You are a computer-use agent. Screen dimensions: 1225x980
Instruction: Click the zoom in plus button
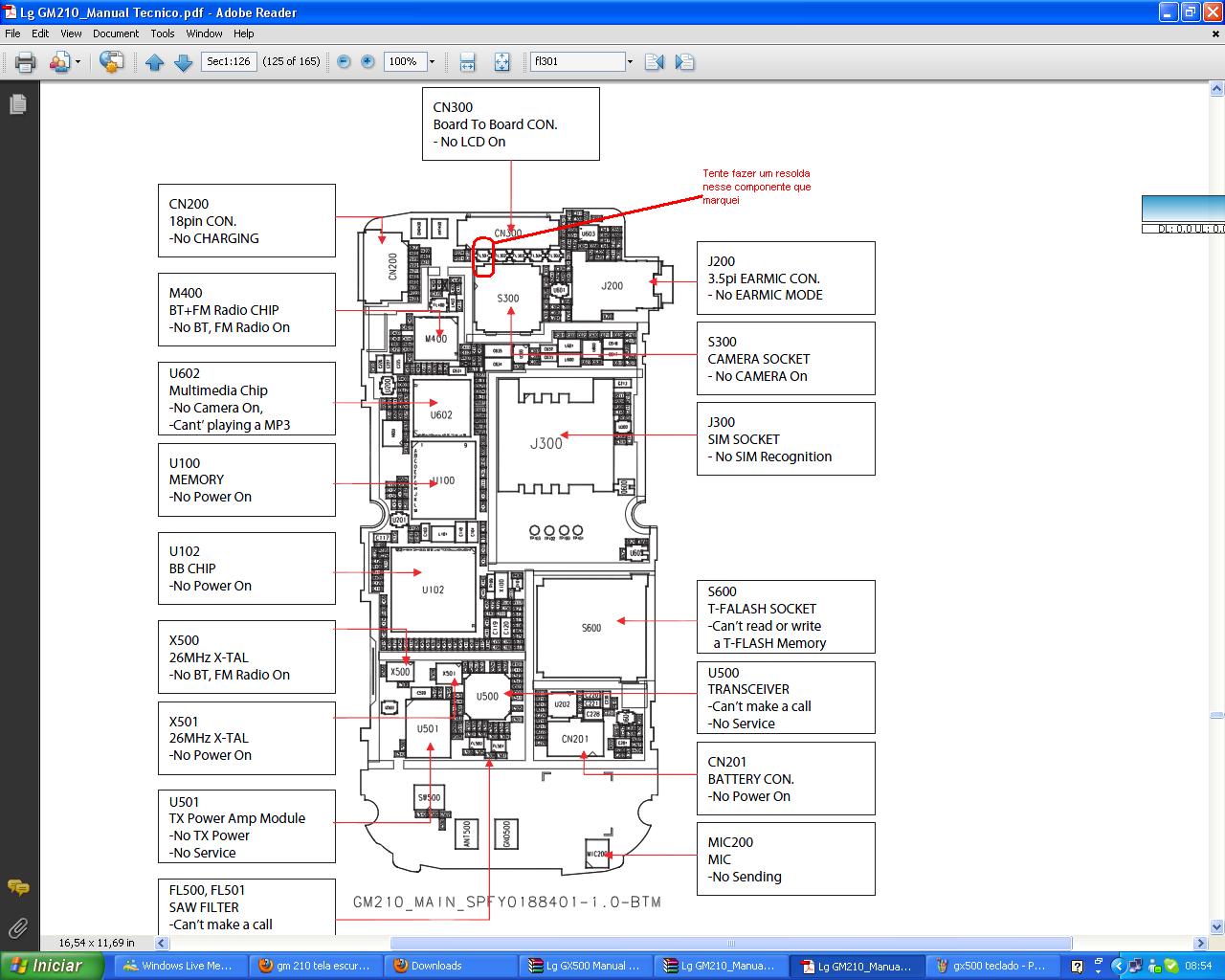367,62
